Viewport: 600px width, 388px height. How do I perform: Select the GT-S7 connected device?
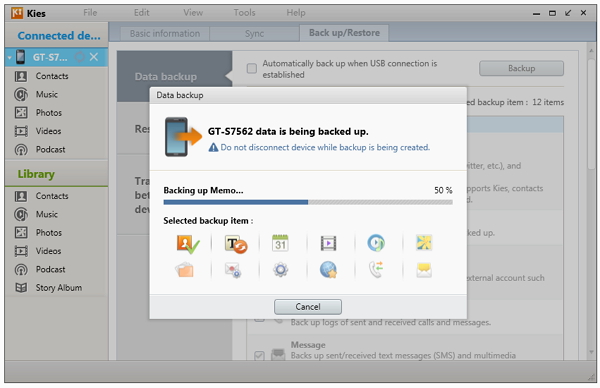click(56, 57)
